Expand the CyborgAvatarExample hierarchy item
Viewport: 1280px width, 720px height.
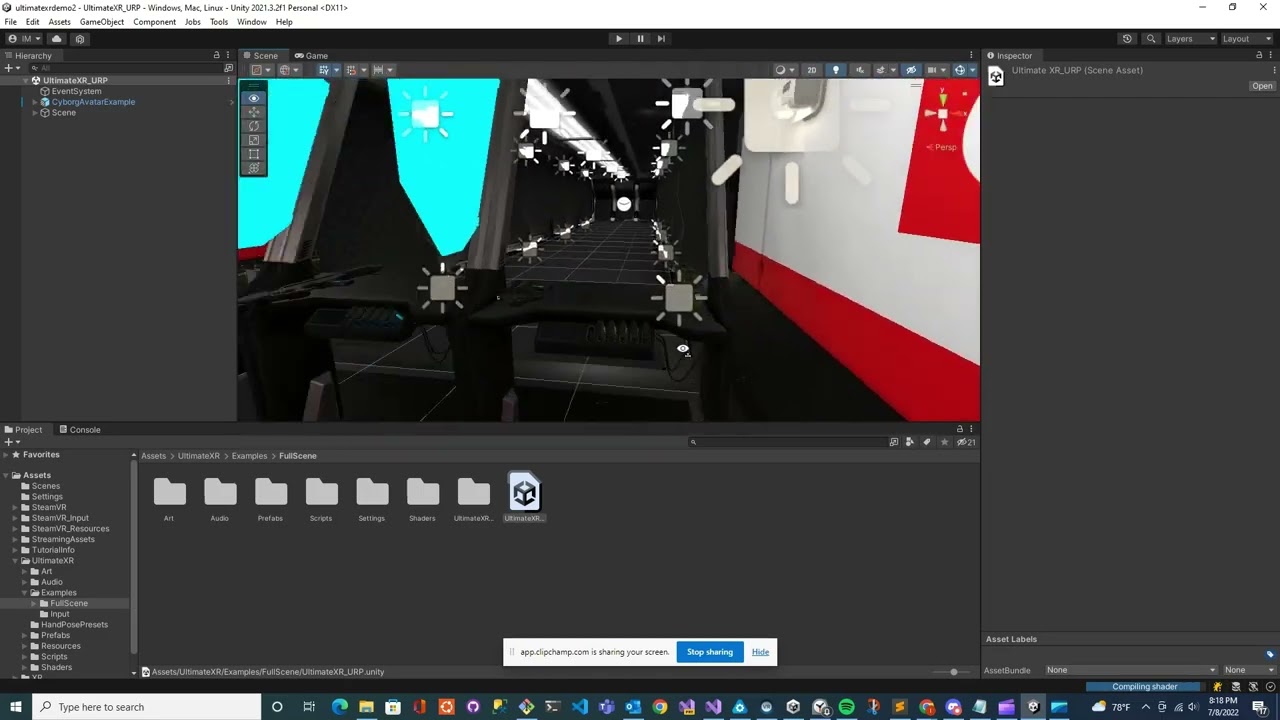(x=35, y=102)
